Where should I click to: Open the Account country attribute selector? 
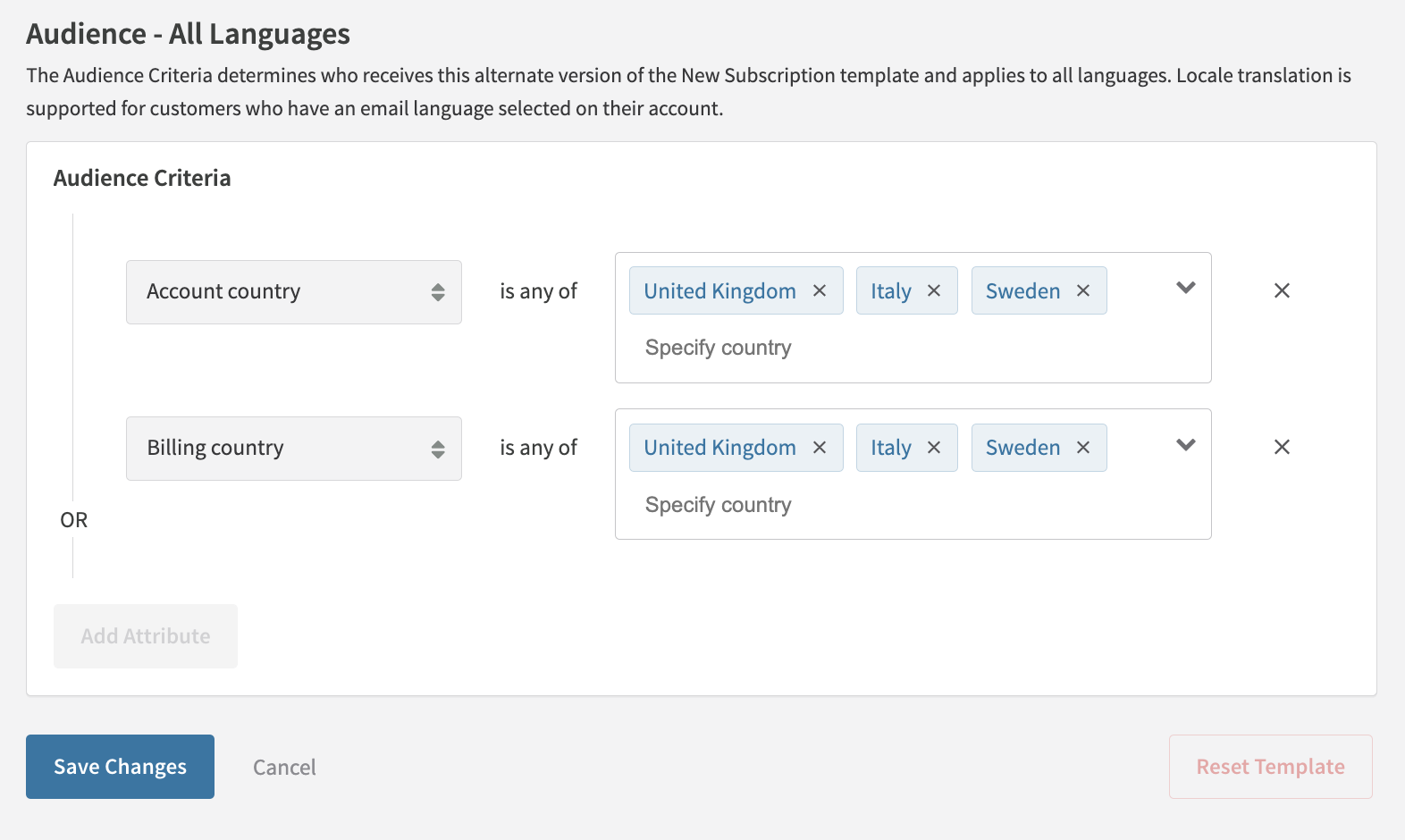point(293,292)
